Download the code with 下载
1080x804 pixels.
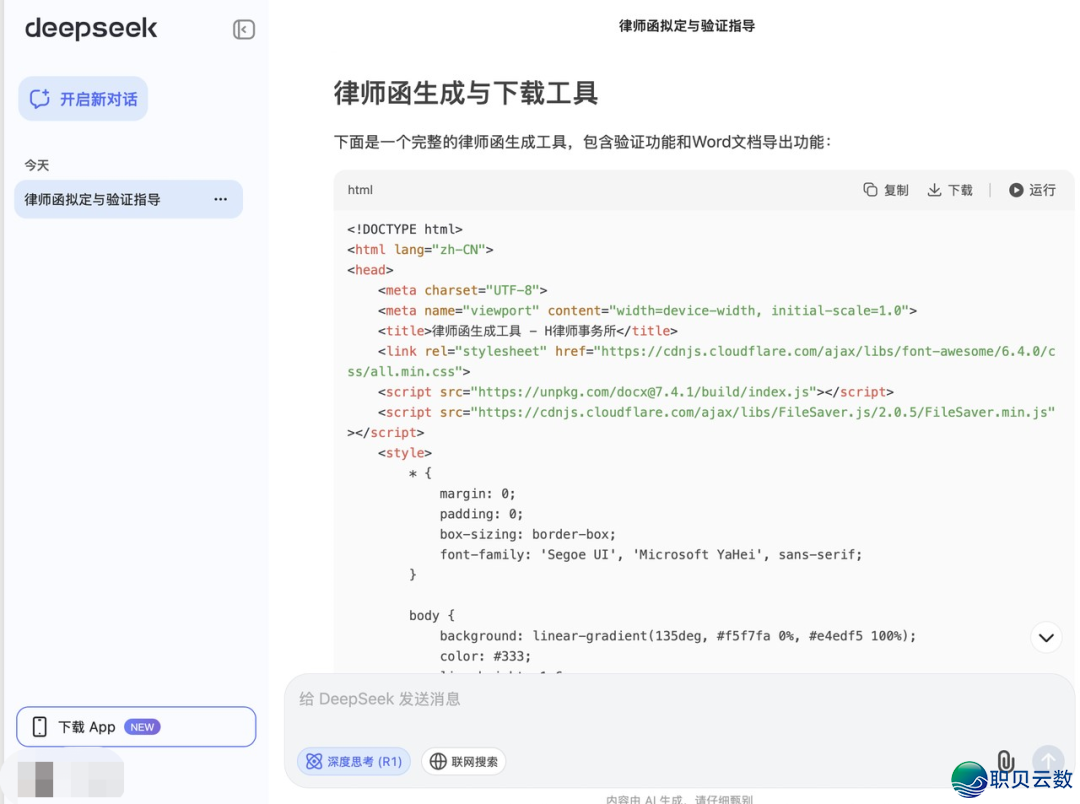point(950,190)
